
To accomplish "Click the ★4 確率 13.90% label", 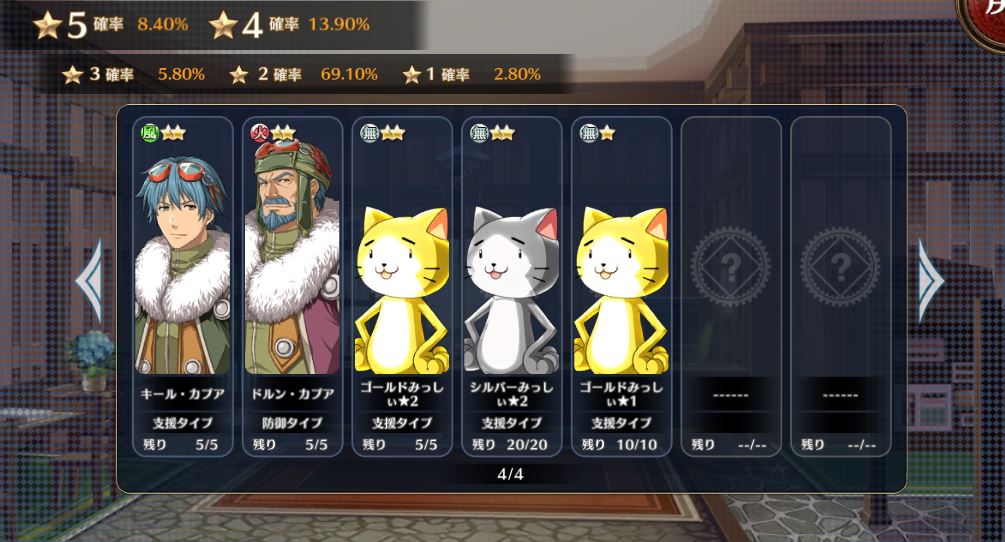I will [289, 24].
